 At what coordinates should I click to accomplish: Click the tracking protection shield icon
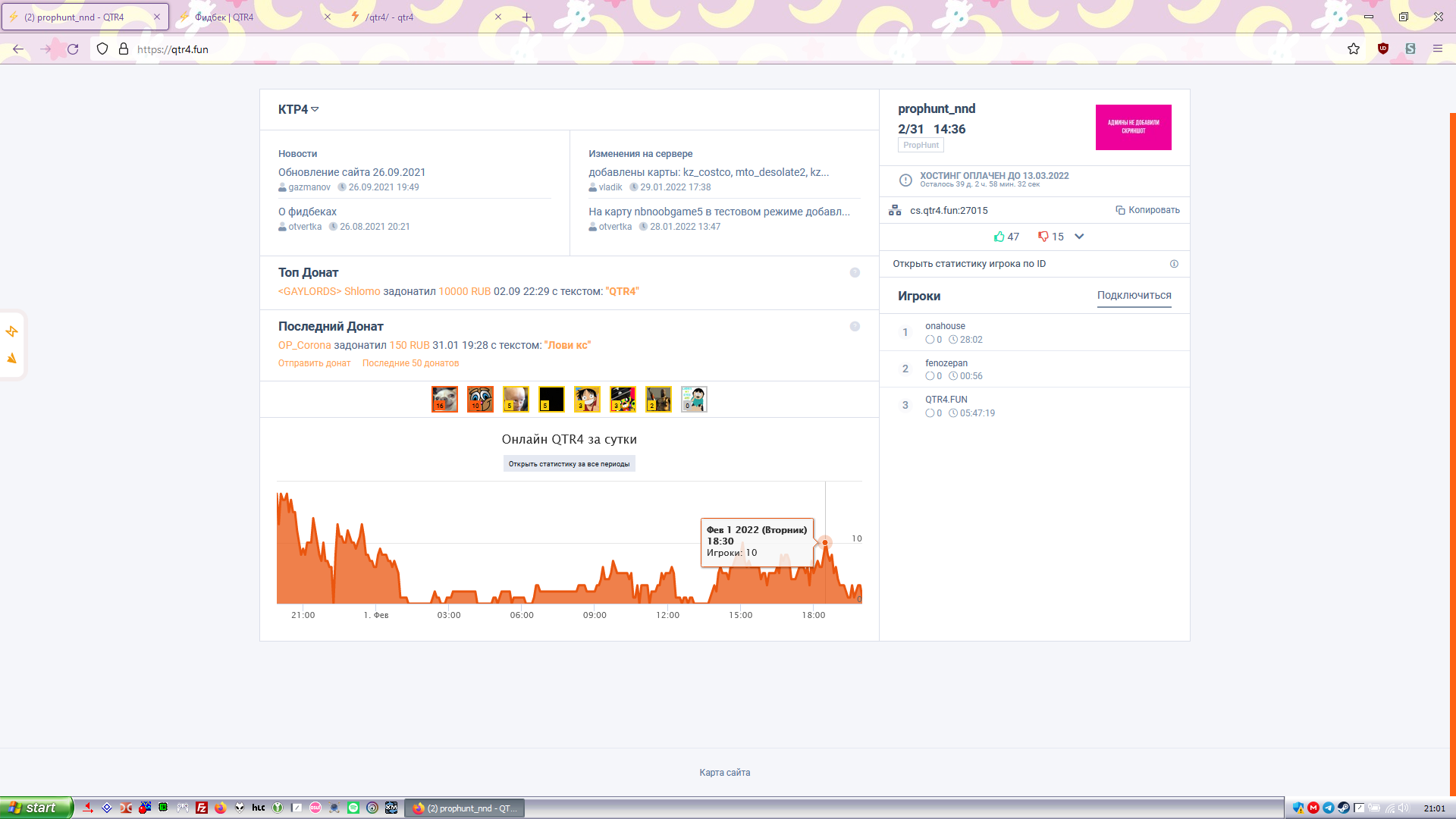pyautogui.click(x=102, y=49)
